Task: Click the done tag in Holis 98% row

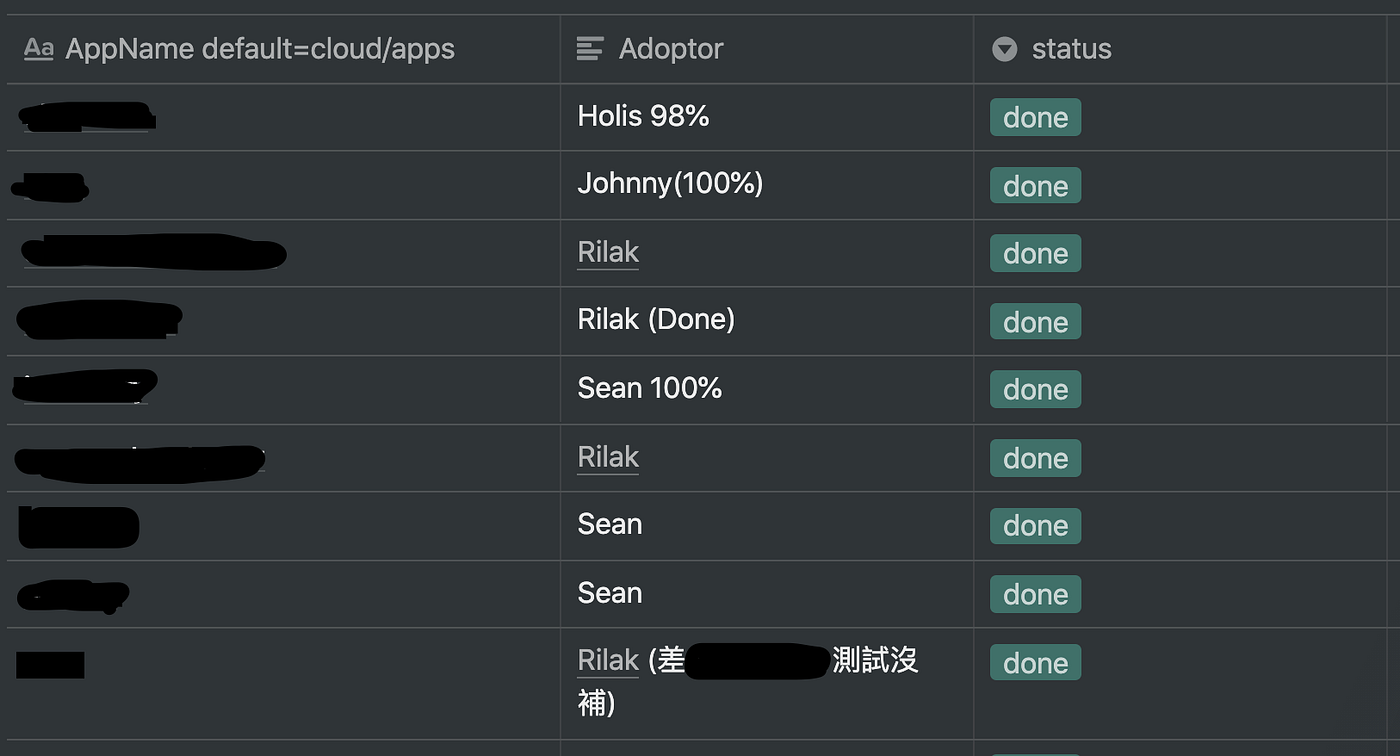Action: click(x=1035, y=118)
